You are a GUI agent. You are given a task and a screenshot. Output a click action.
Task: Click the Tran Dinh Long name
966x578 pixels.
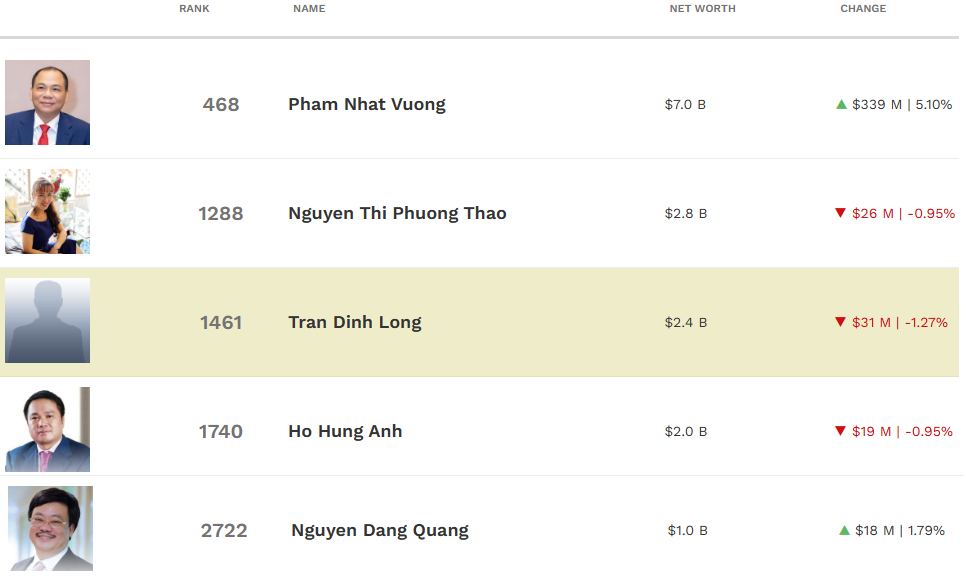pos(355,322)
